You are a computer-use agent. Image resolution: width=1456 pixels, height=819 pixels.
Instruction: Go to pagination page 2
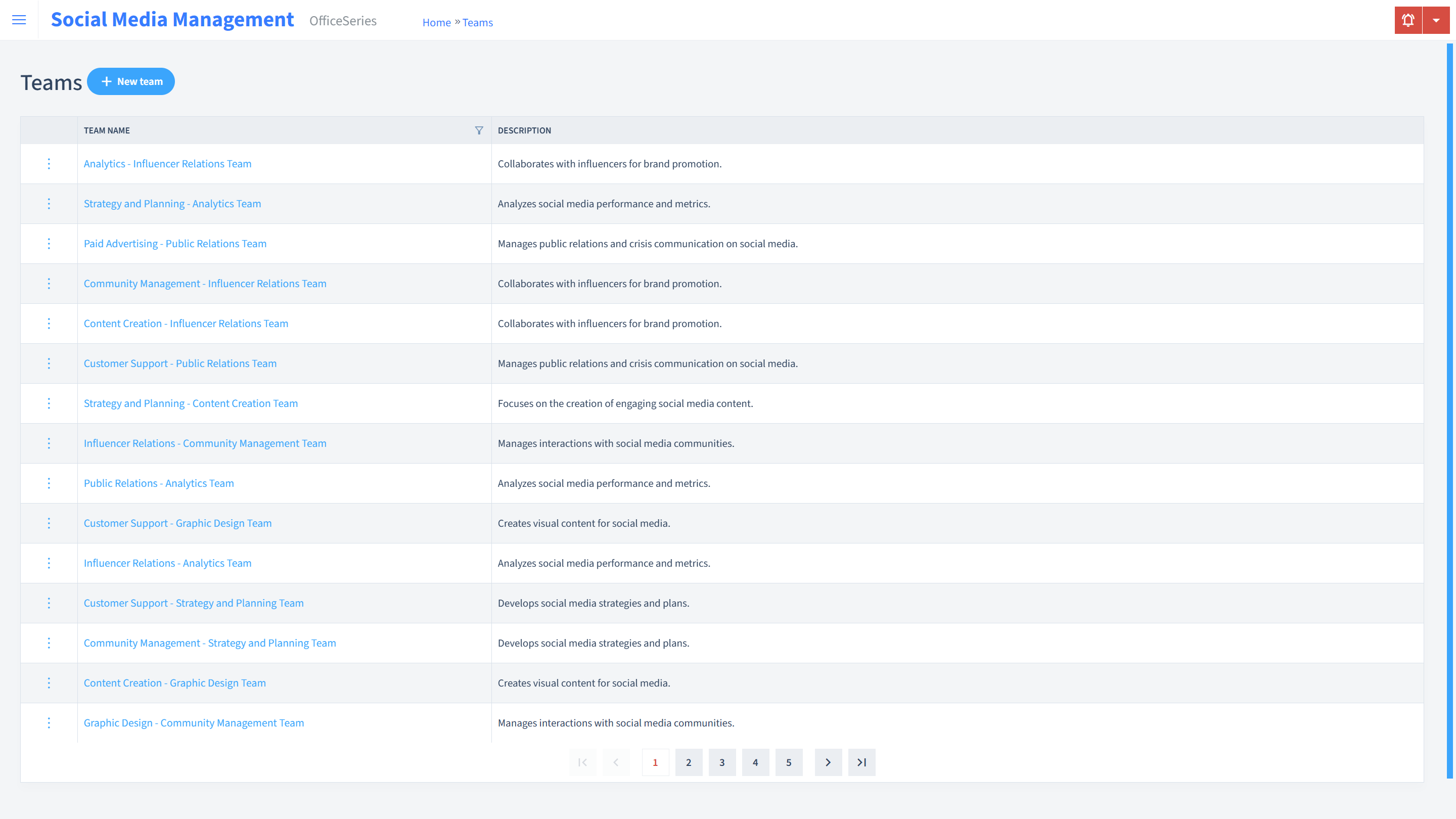pyautogui.click(x=689, y=762)
